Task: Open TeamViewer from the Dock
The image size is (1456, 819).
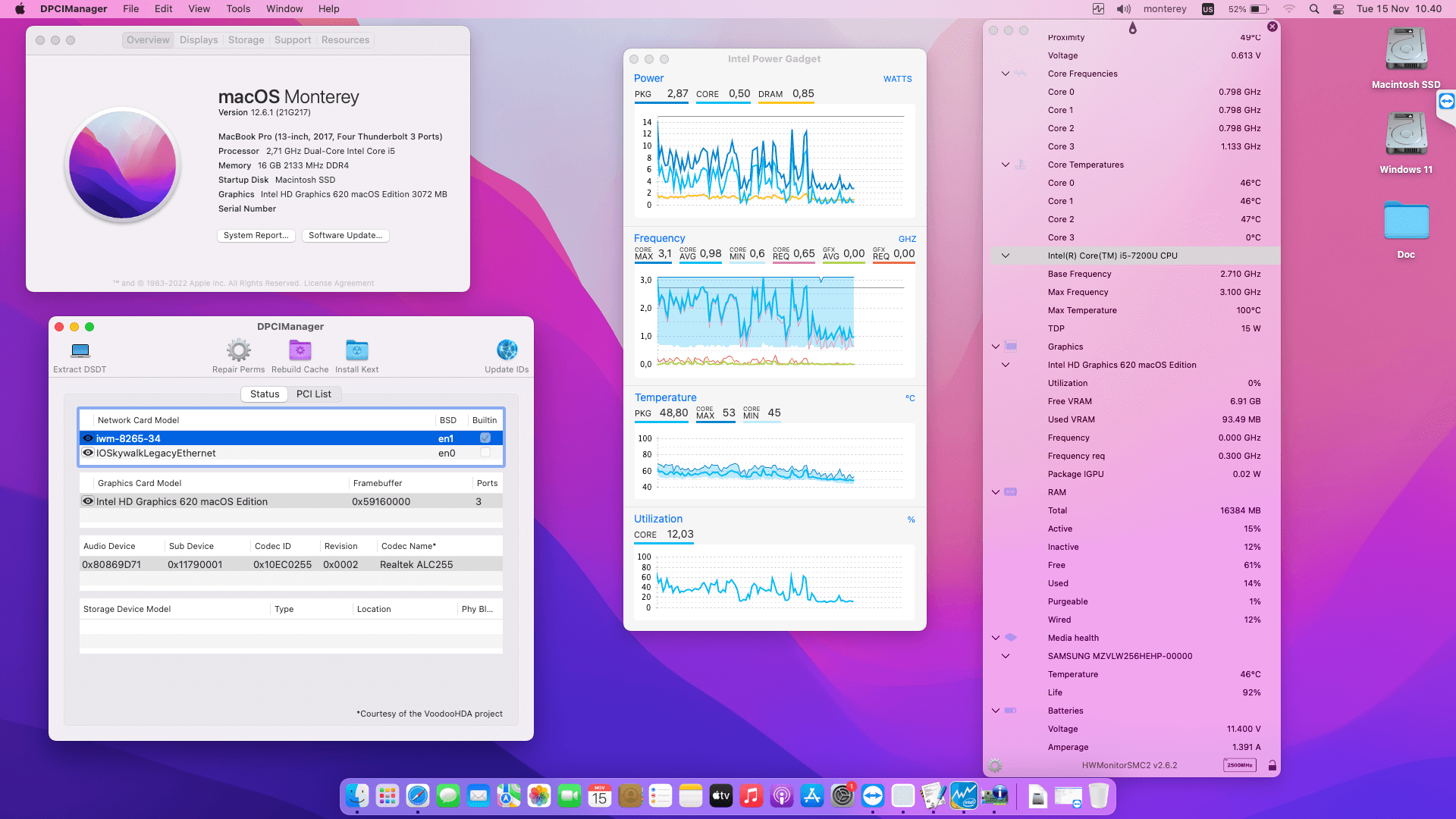Action: tap(873, 795)
